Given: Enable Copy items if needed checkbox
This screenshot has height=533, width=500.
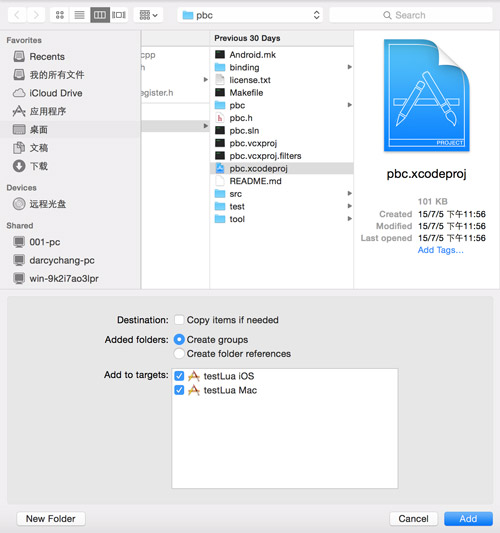Looking at the screenshot, I should click(179, 320).
